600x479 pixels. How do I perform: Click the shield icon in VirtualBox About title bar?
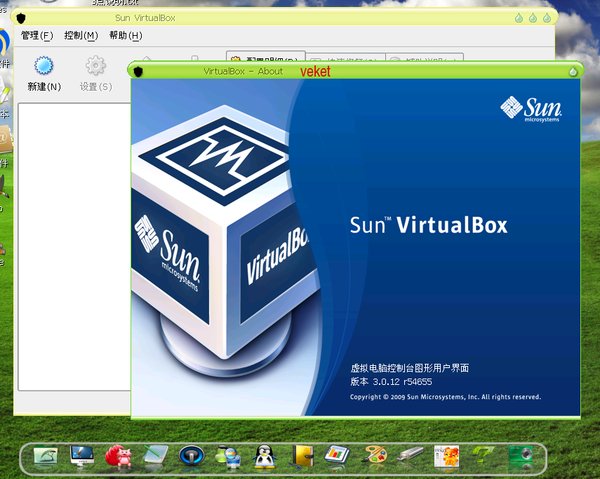click(x=138, y=71)
